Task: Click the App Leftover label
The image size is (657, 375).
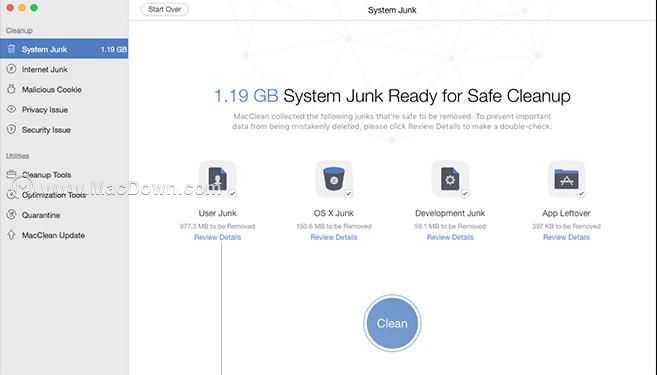Action: [x=566, y=213]
